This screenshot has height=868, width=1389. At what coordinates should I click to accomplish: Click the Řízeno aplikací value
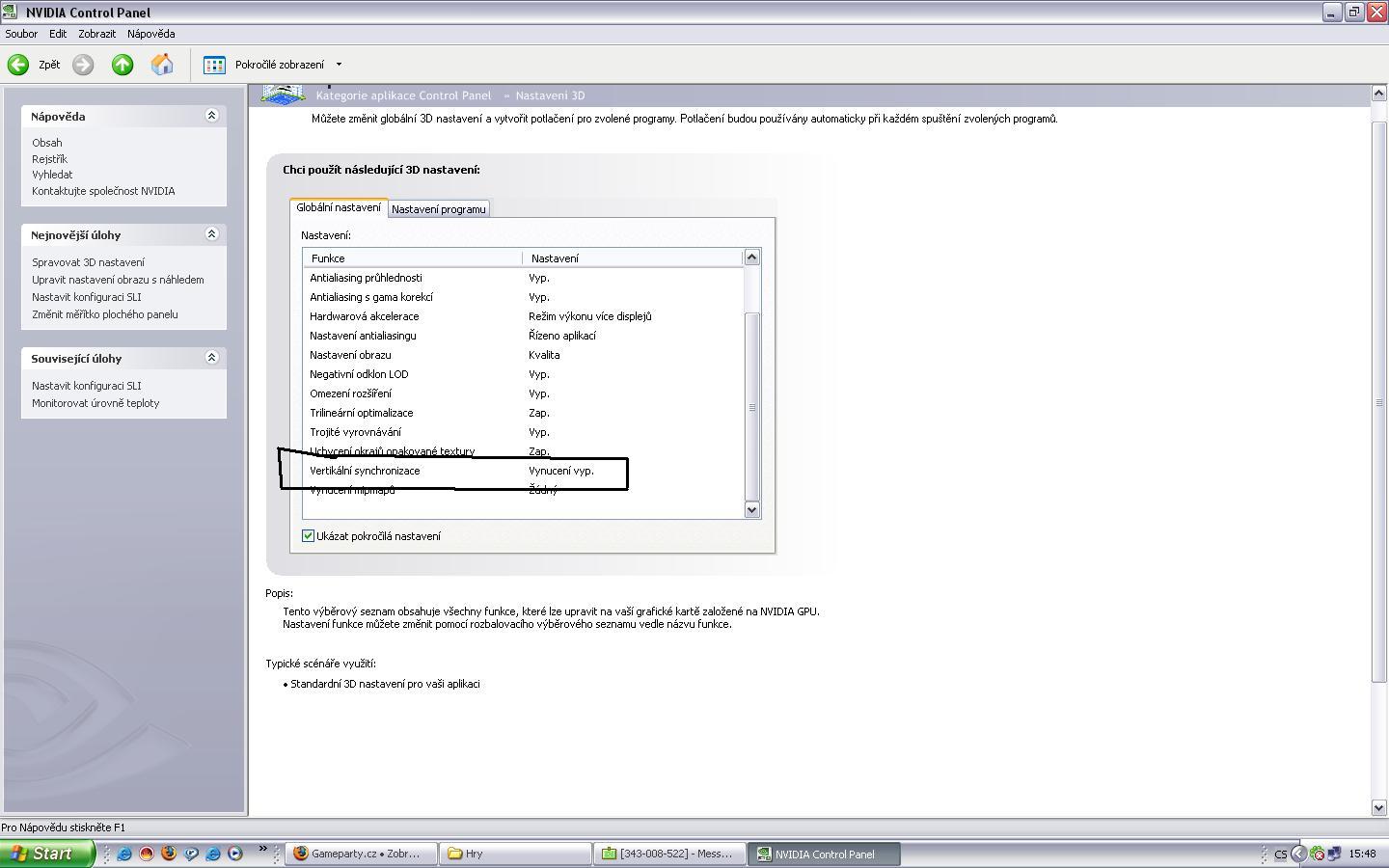562,336
